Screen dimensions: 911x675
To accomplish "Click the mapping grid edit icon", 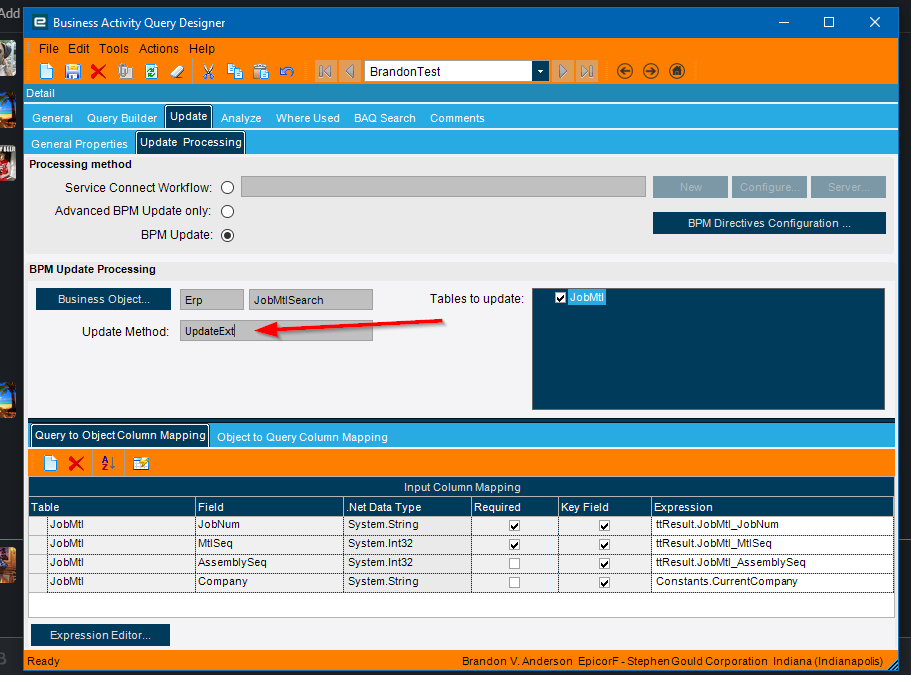I will (x=141, y=463).
